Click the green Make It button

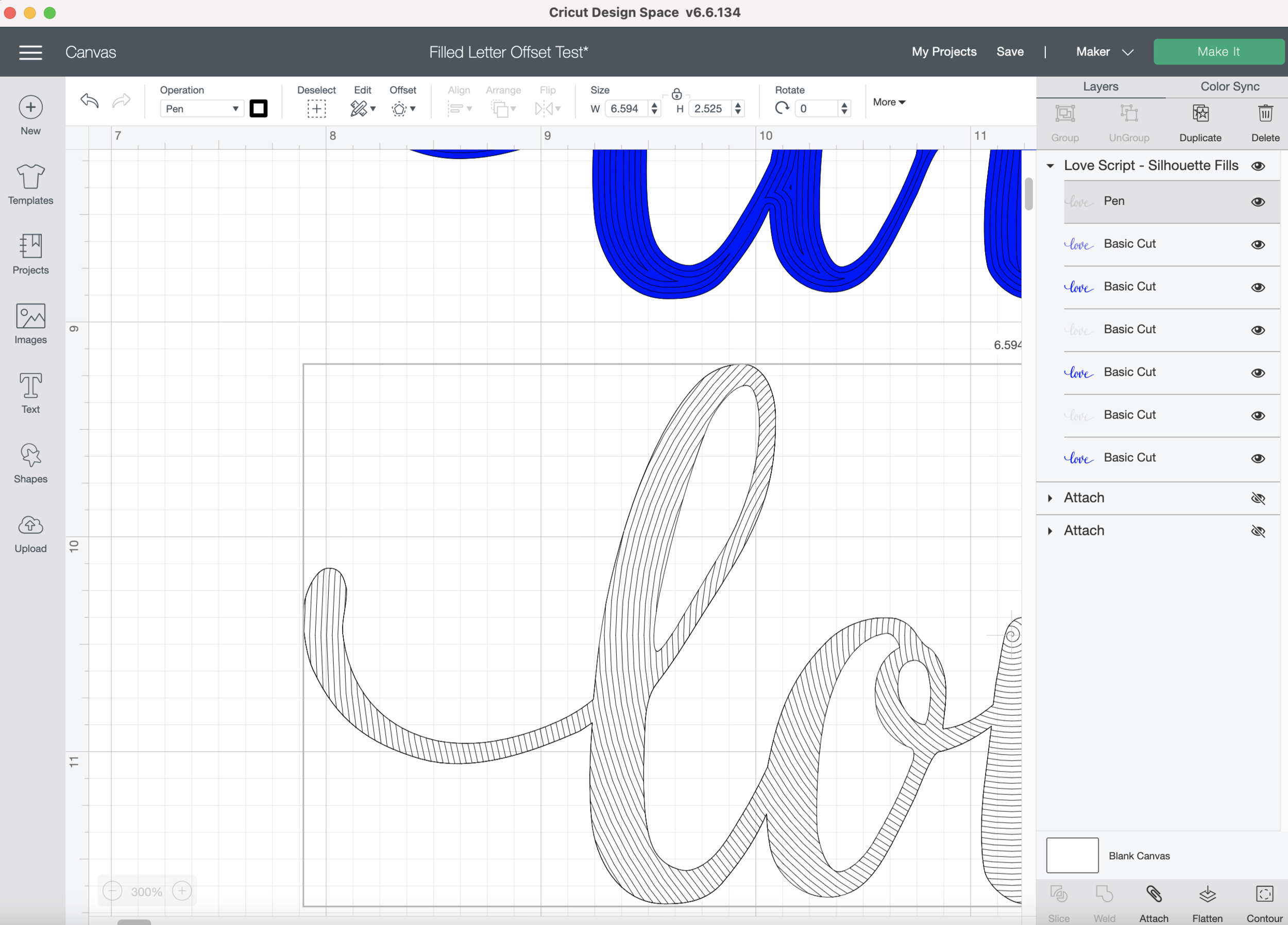[x=1218, y=52]
